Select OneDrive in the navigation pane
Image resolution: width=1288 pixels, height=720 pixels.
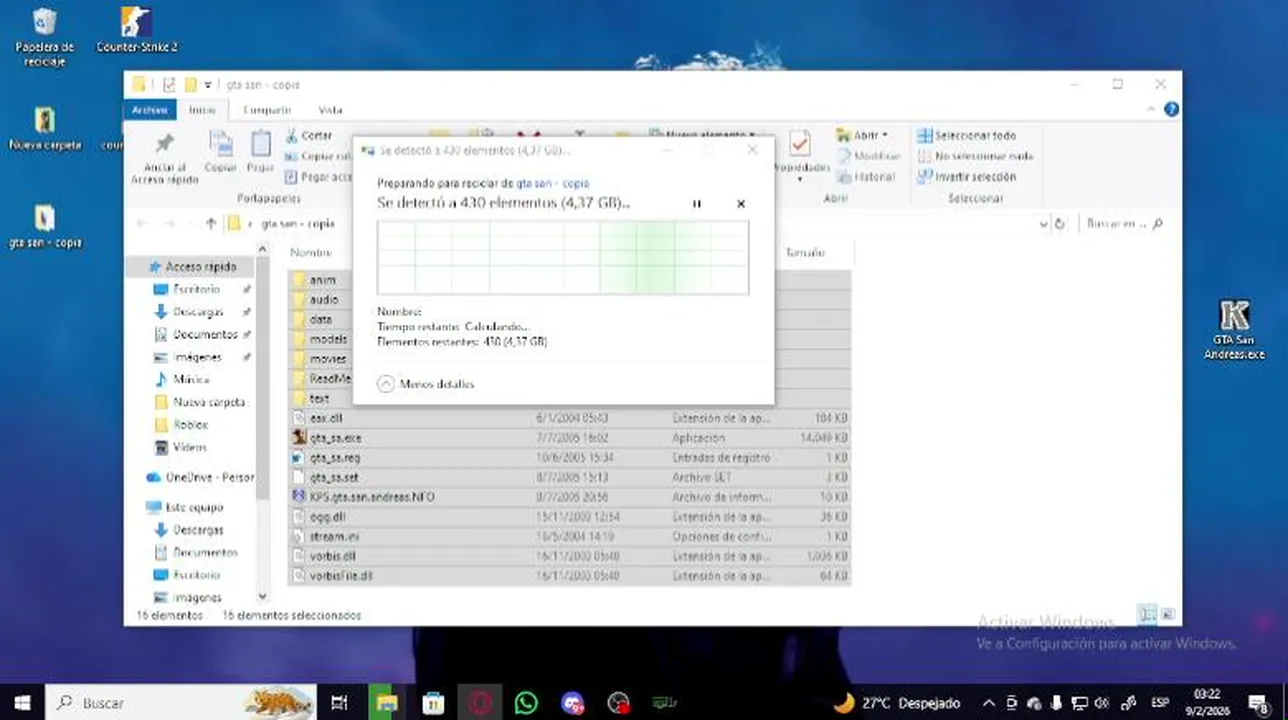(200, 477)
